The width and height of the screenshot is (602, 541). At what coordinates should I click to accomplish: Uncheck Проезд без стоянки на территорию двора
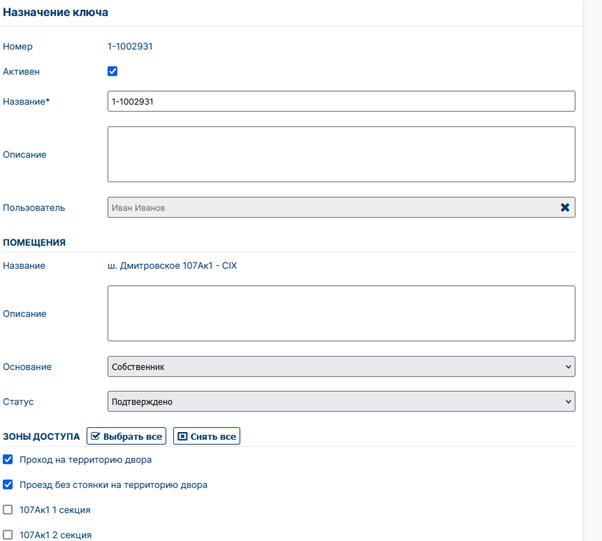click(x=8, y=485)
